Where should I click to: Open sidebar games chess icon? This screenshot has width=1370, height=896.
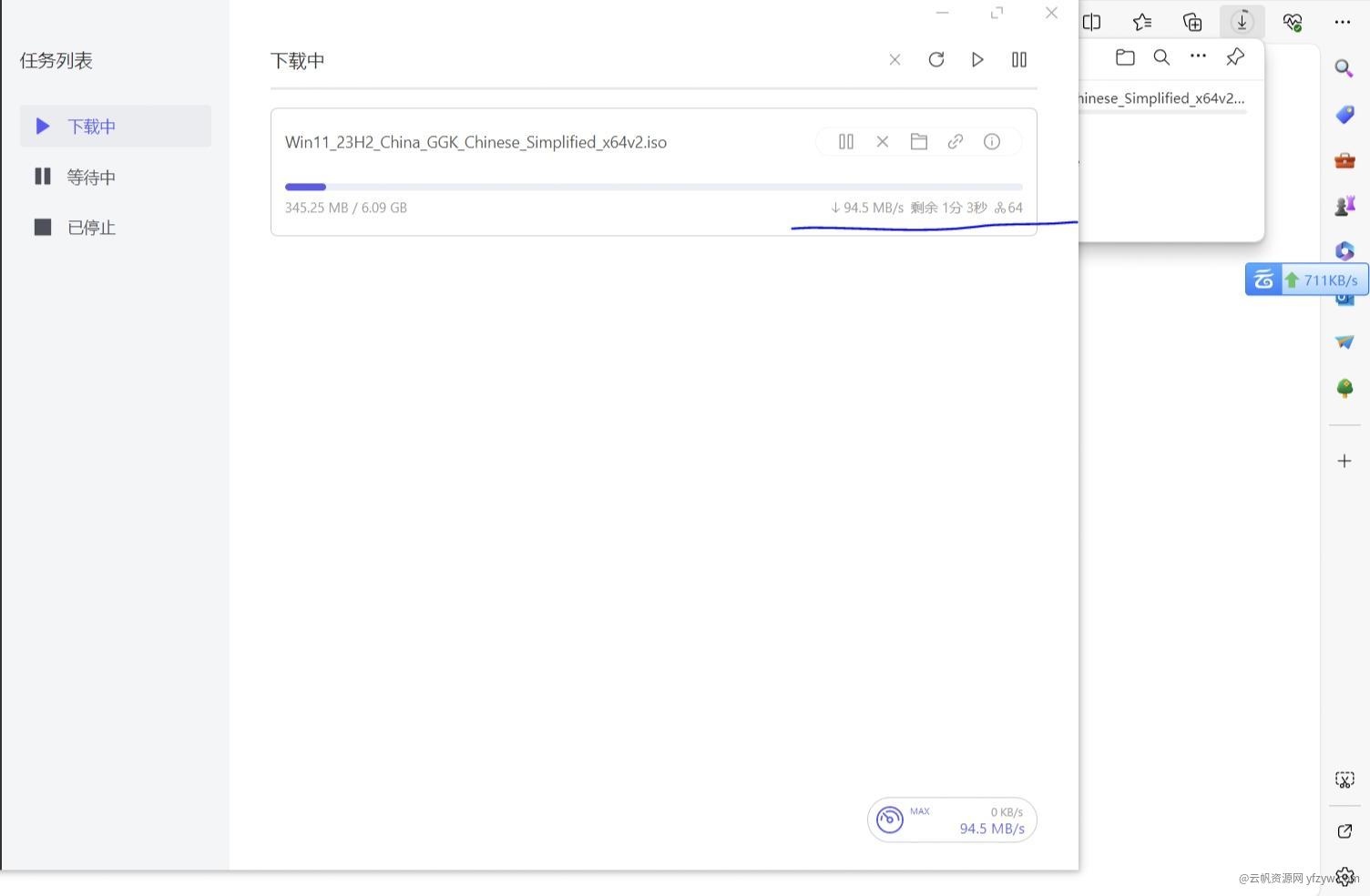[x=1344, y=206]
